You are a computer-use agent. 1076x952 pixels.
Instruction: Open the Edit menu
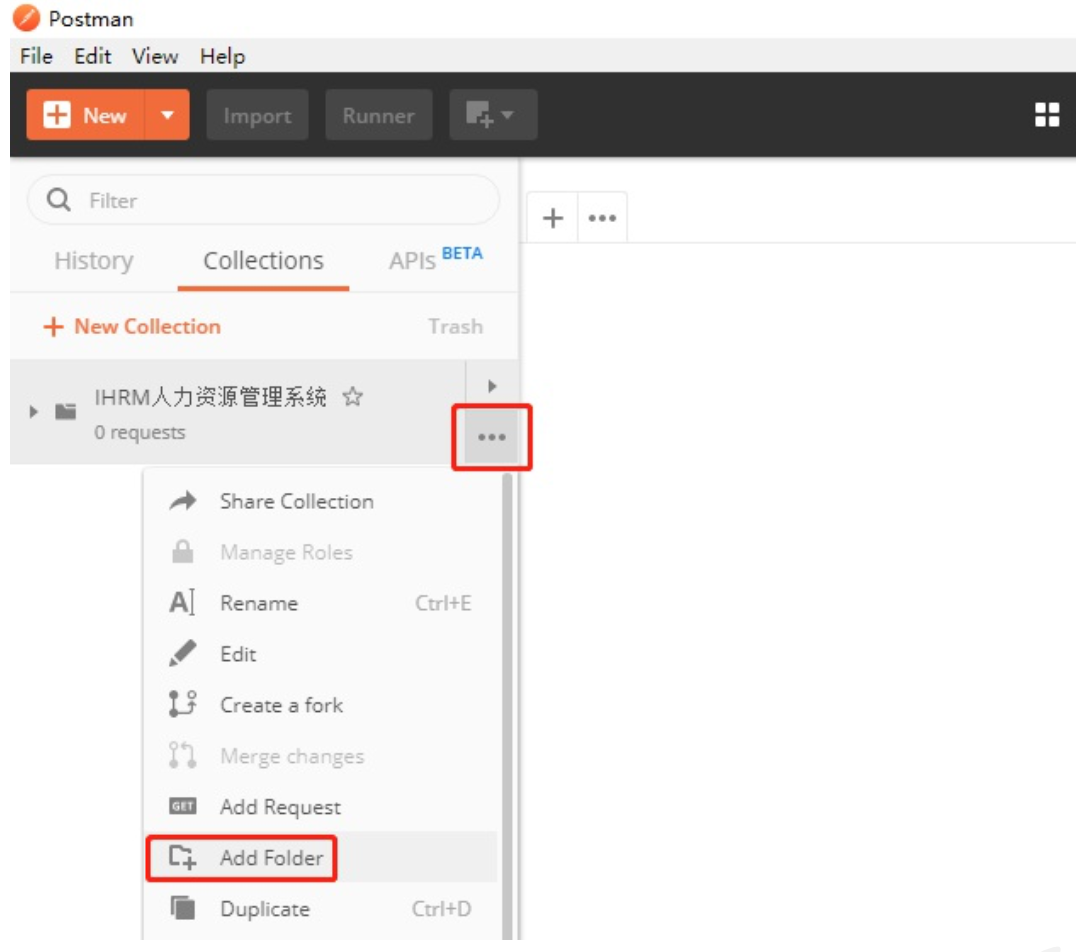(x=93, y=56)
